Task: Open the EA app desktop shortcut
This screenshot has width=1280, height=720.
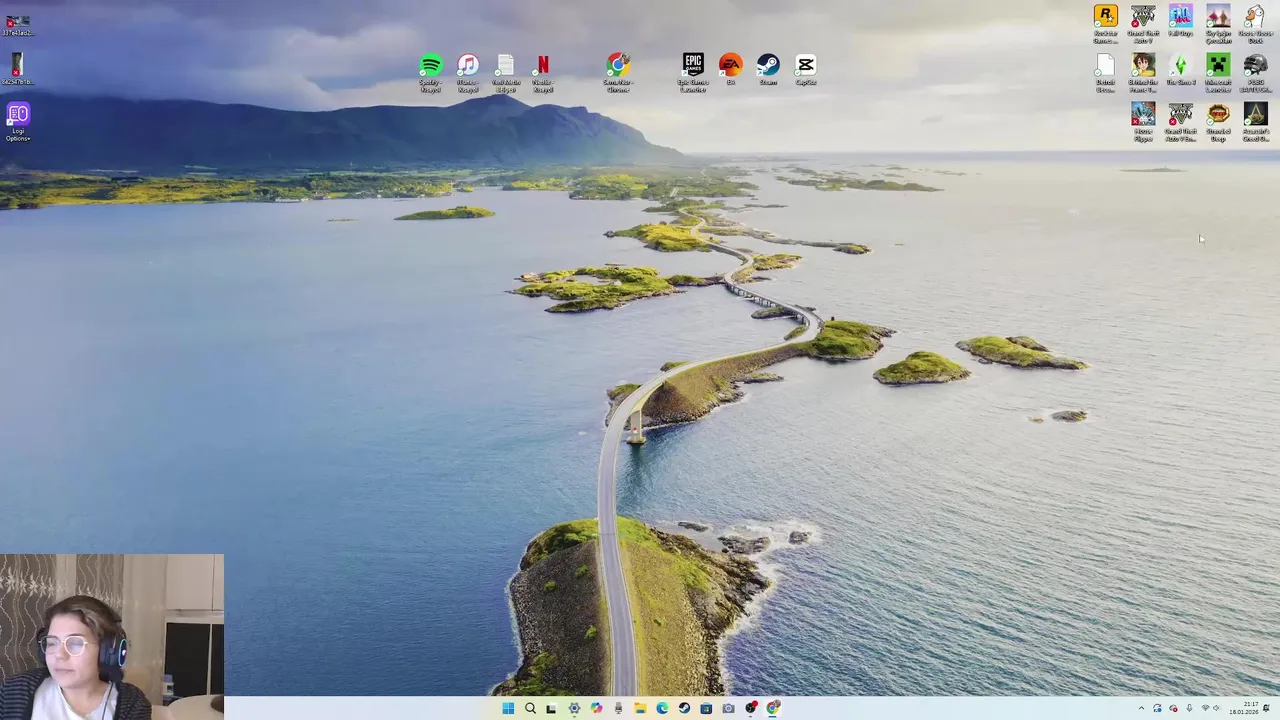Action: point(731,70)
